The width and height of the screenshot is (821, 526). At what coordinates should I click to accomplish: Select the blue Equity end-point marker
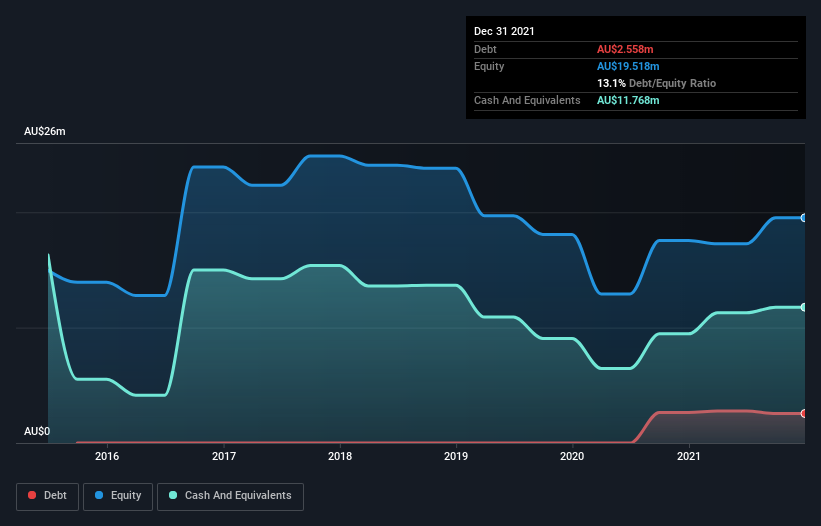[x=804, y=218]
